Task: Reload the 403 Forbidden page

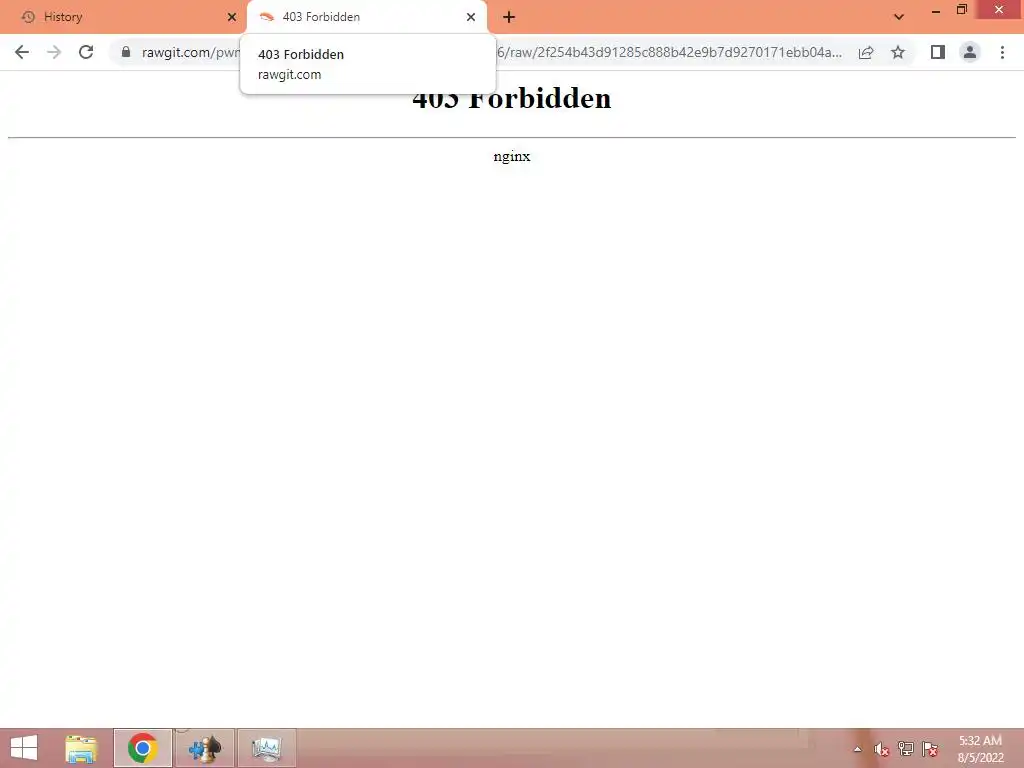Action: click(86, 52)
